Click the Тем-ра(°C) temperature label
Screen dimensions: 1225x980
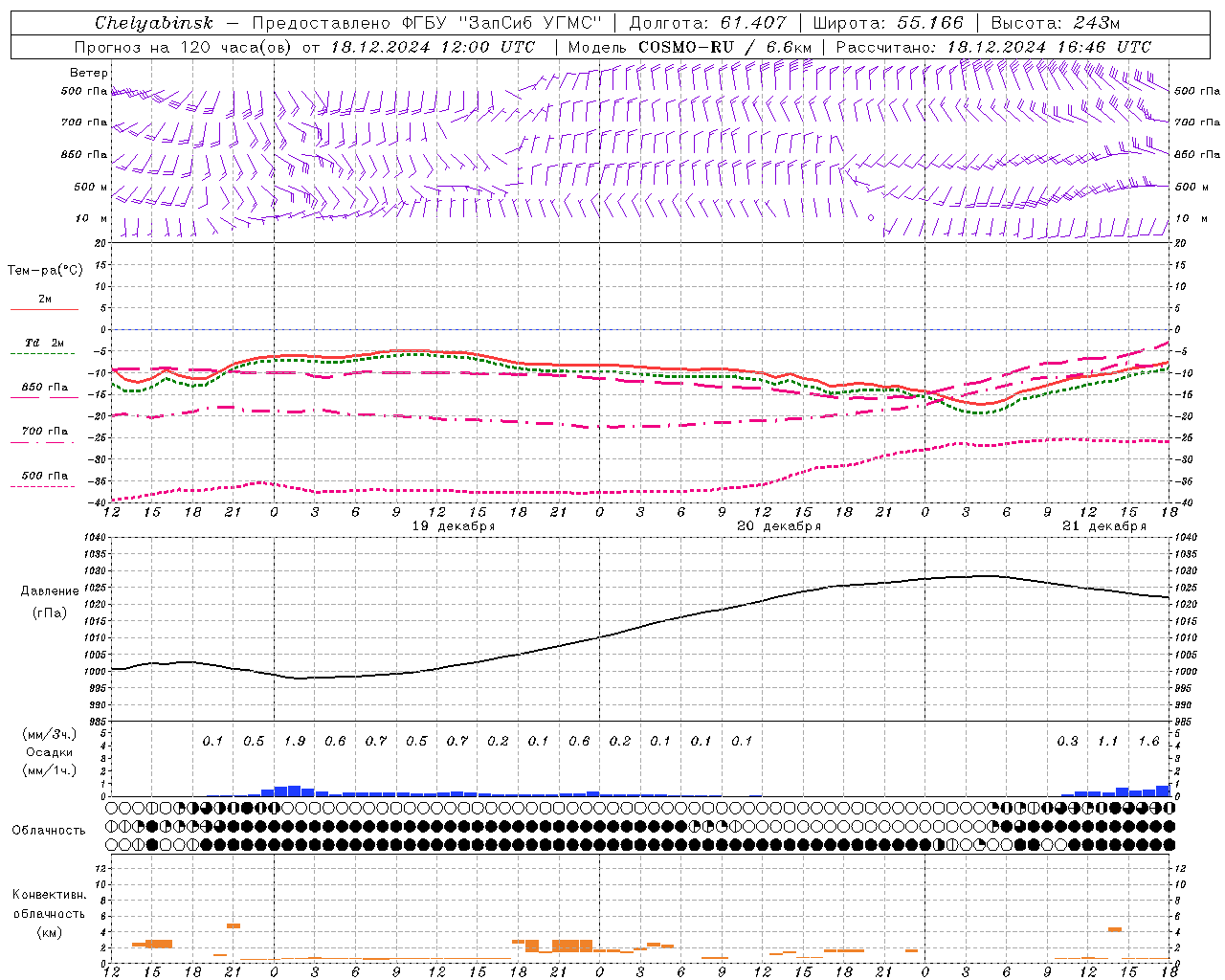(45, 271)
